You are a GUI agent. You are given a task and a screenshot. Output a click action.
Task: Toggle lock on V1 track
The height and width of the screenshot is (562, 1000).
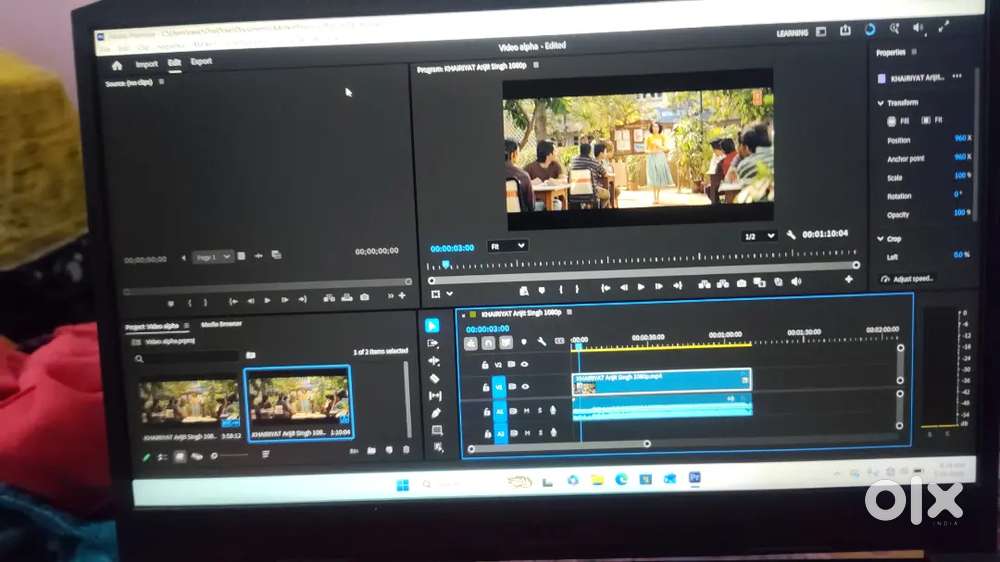[x=485, y=388]
